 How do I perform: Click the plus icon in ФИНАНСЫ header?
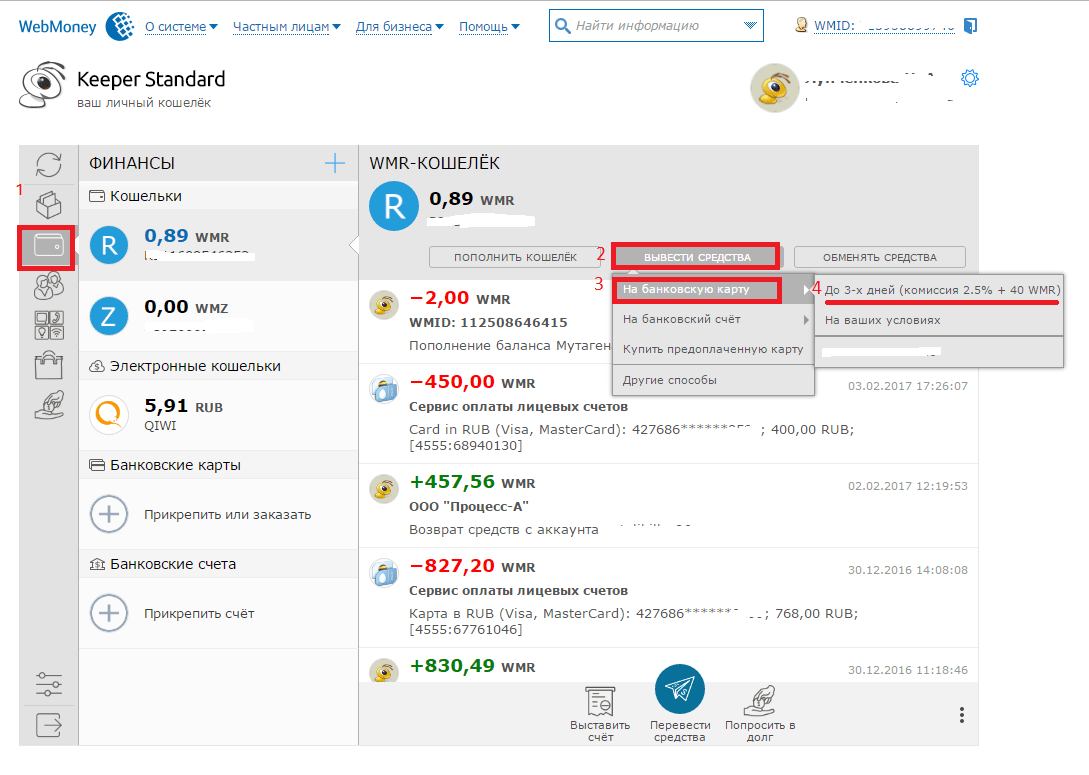[x=335, y=163]
